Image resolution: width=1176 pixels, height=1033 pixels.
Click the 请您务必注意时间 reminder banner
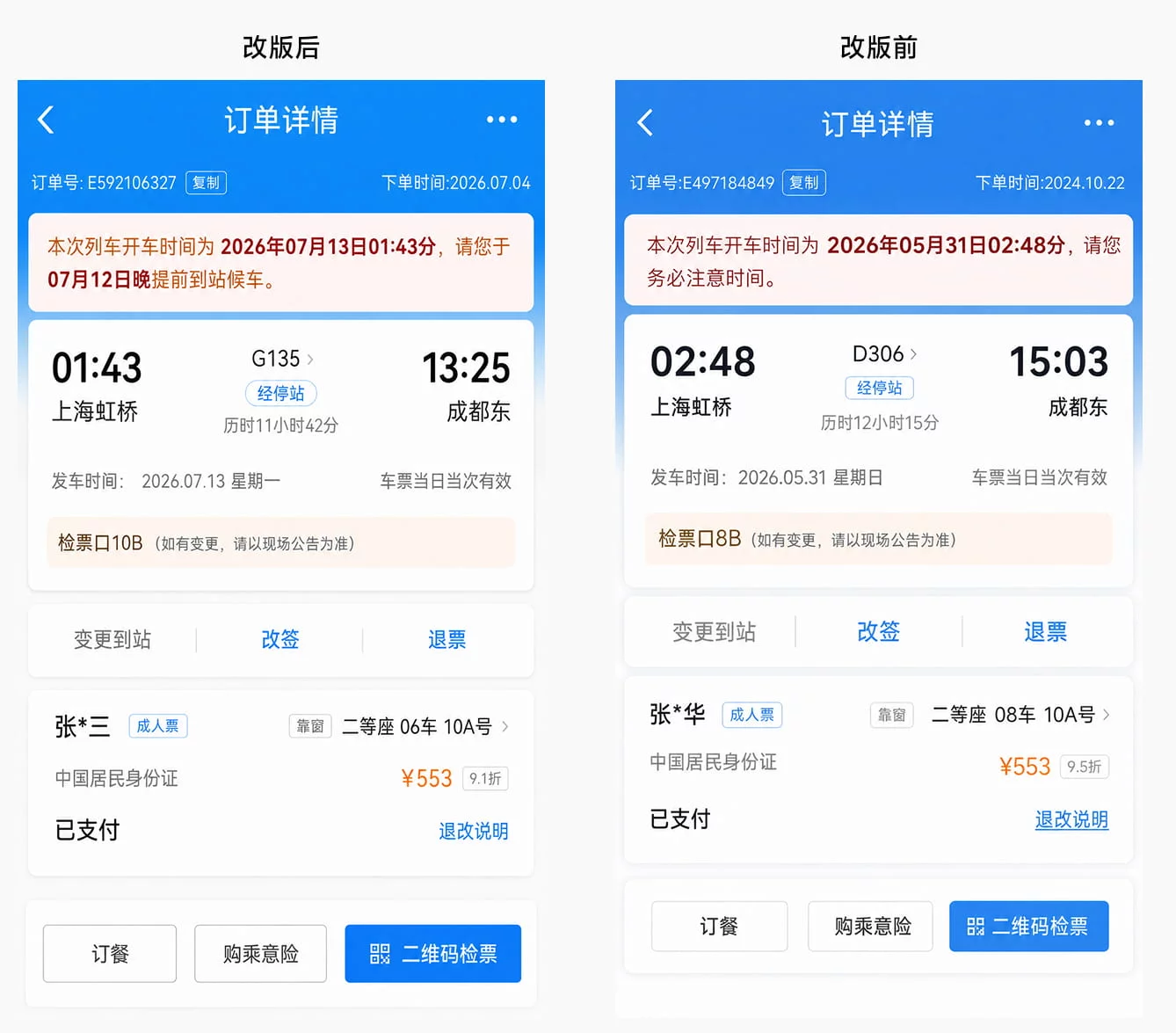[878, 260]
